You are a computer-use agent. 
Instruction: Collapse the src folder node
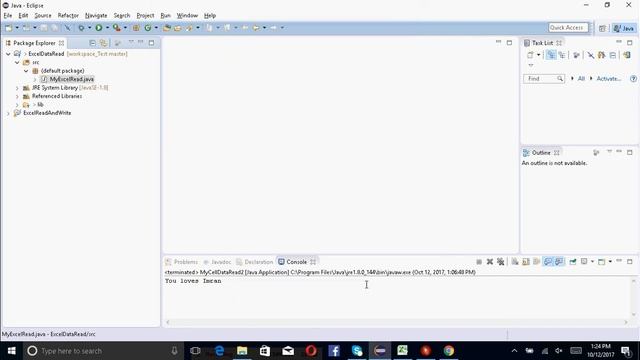point(17,62)
